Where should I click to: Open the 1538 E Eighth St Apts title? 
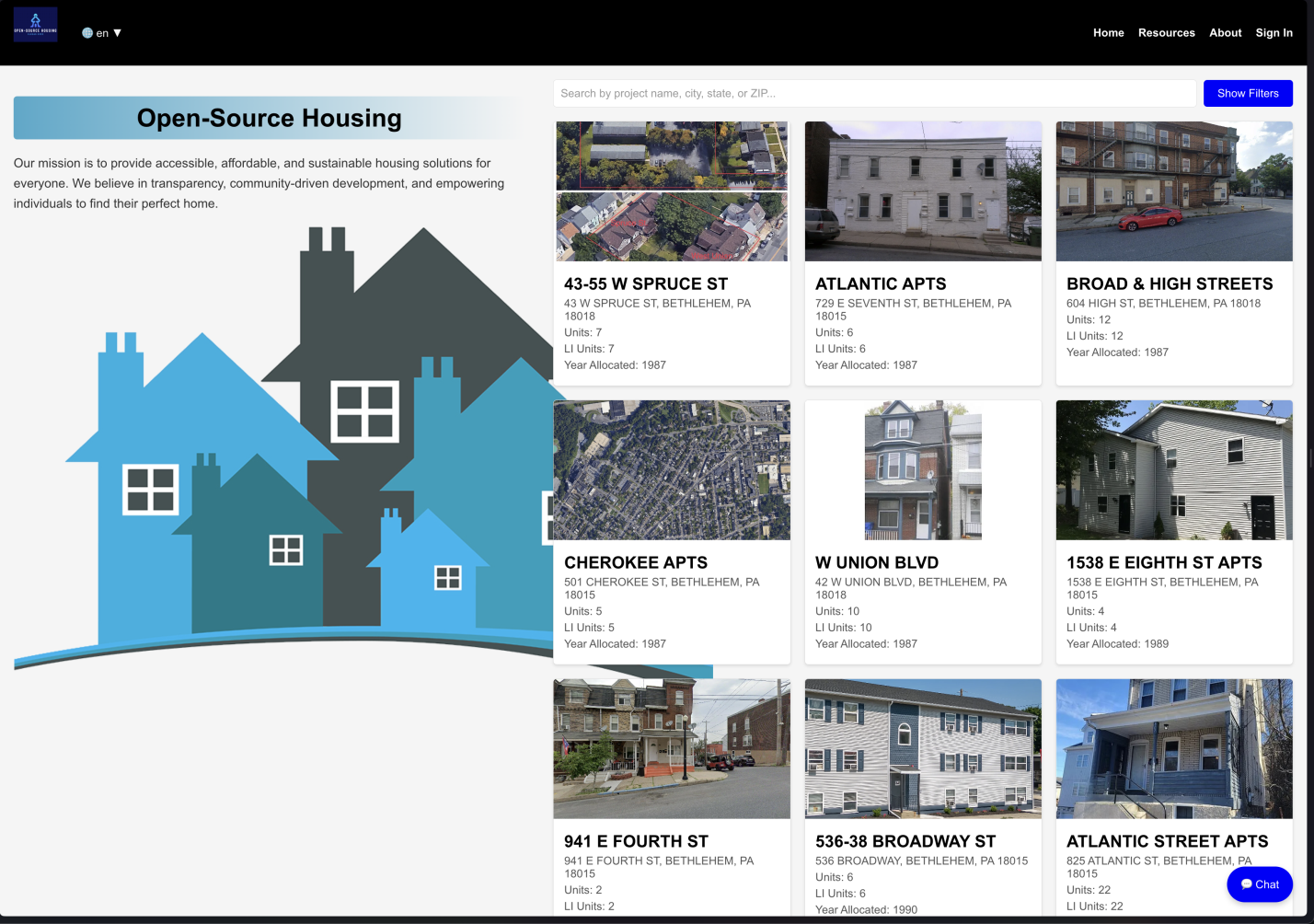click(x=1164, y=562)
